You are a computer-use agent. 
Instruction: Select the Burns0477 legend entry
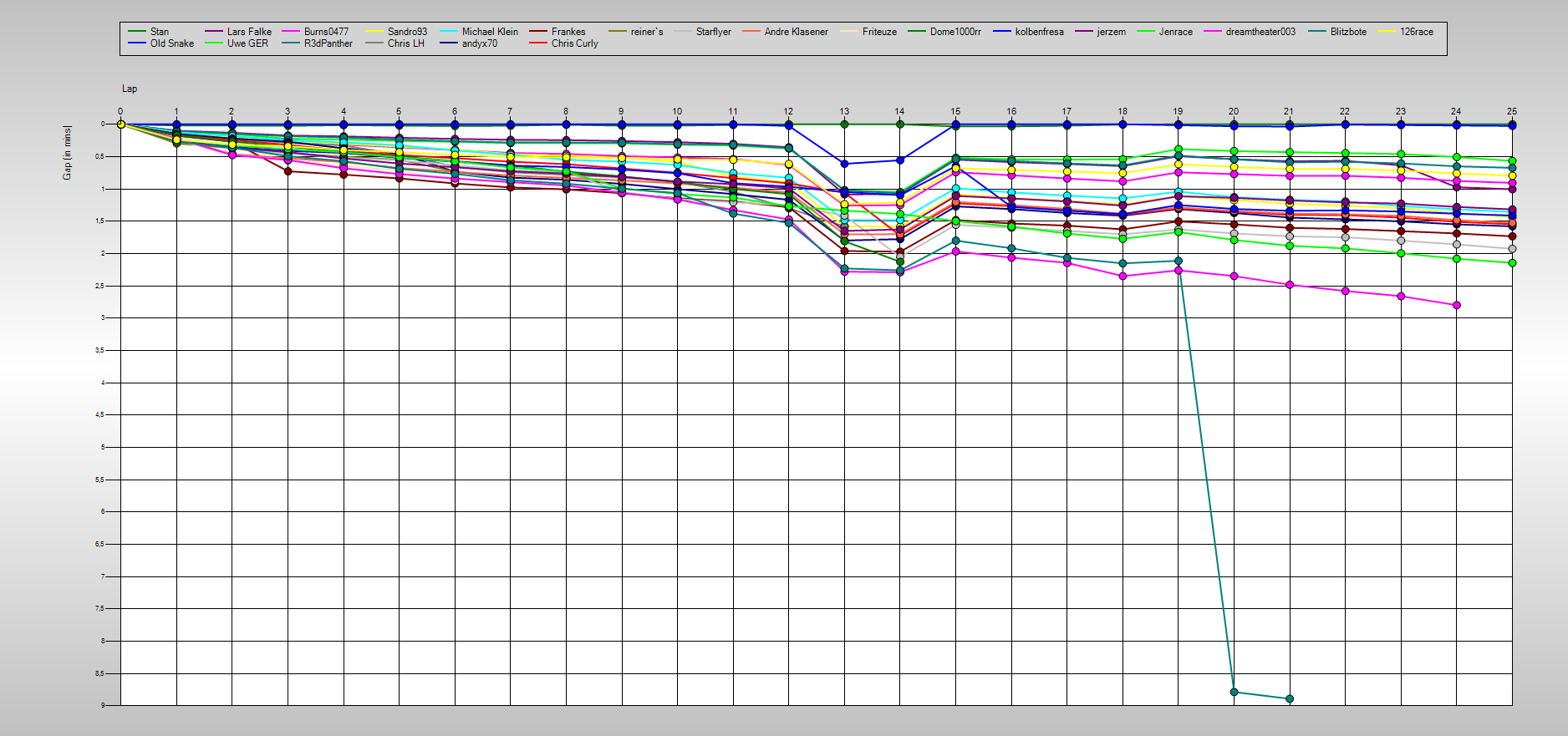(326, 32)
